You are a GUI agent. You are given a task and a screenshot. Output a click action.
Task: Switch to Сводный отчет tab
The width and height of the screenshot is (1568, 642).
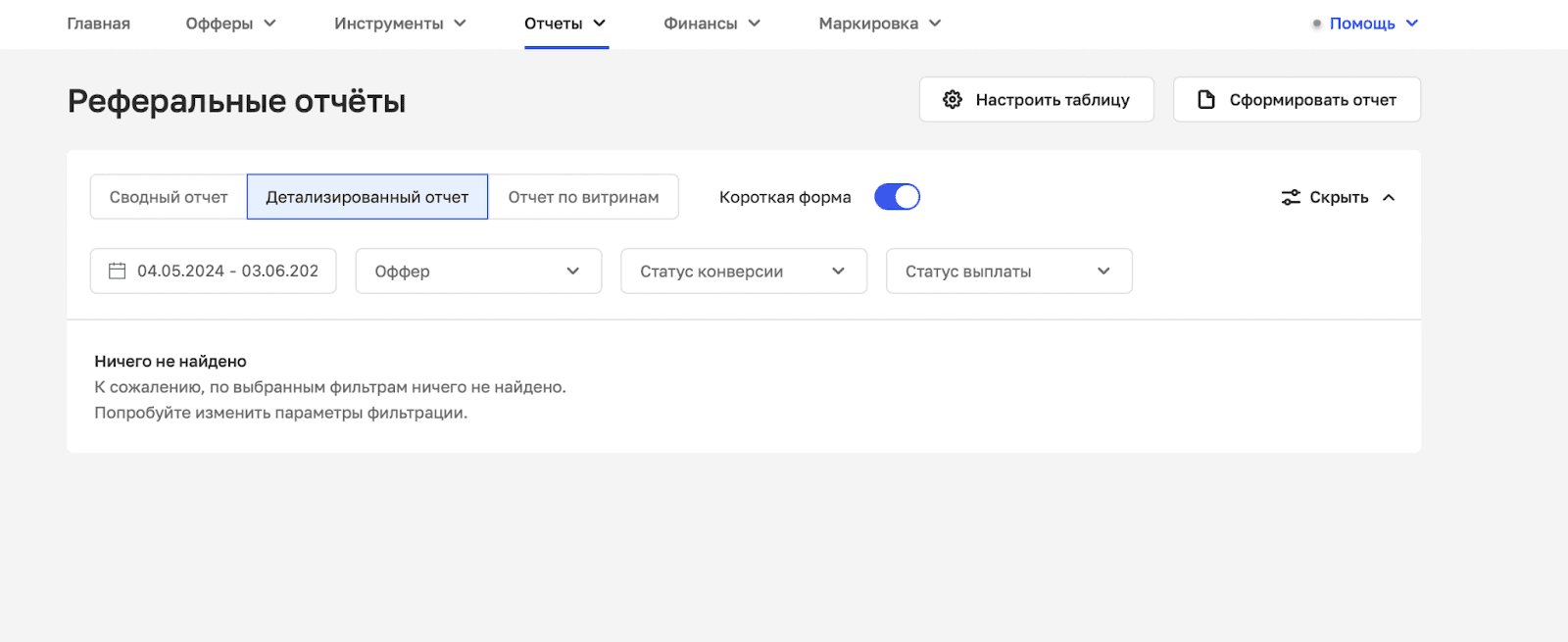click(x=169, y=197)
